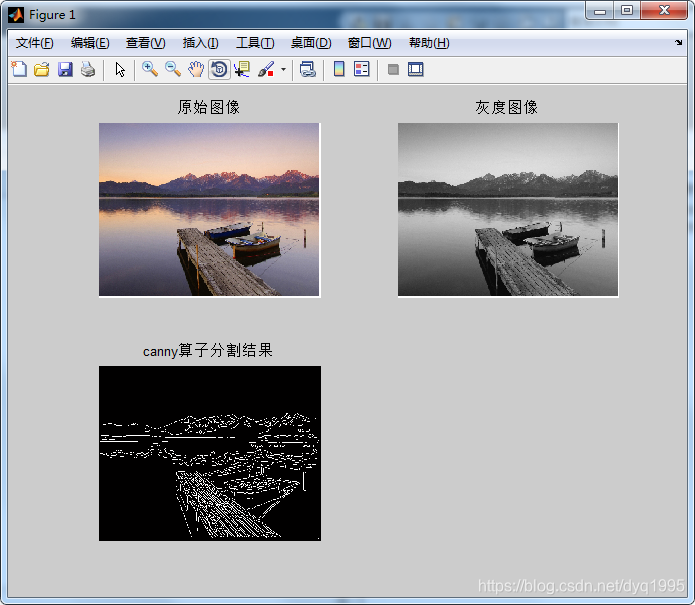Expand the Brush color dropdown arrow

283,70
